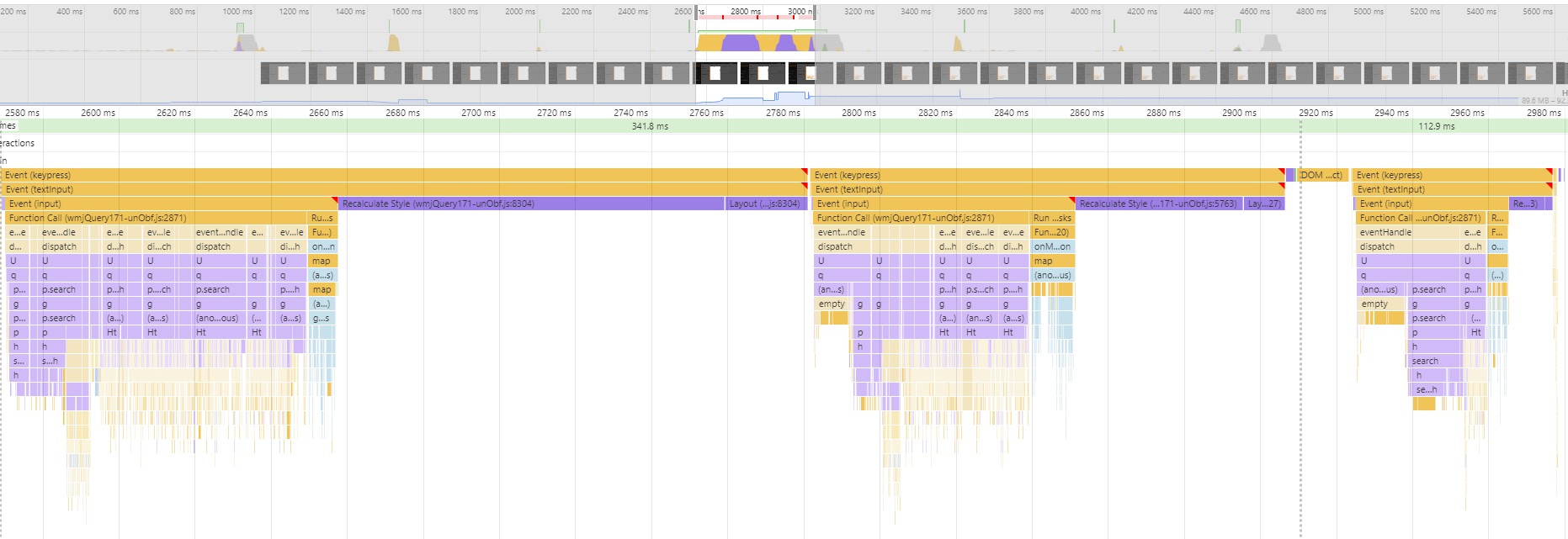
Task: Click the Lay...27) layout block
Action: tap(1264, 203)
